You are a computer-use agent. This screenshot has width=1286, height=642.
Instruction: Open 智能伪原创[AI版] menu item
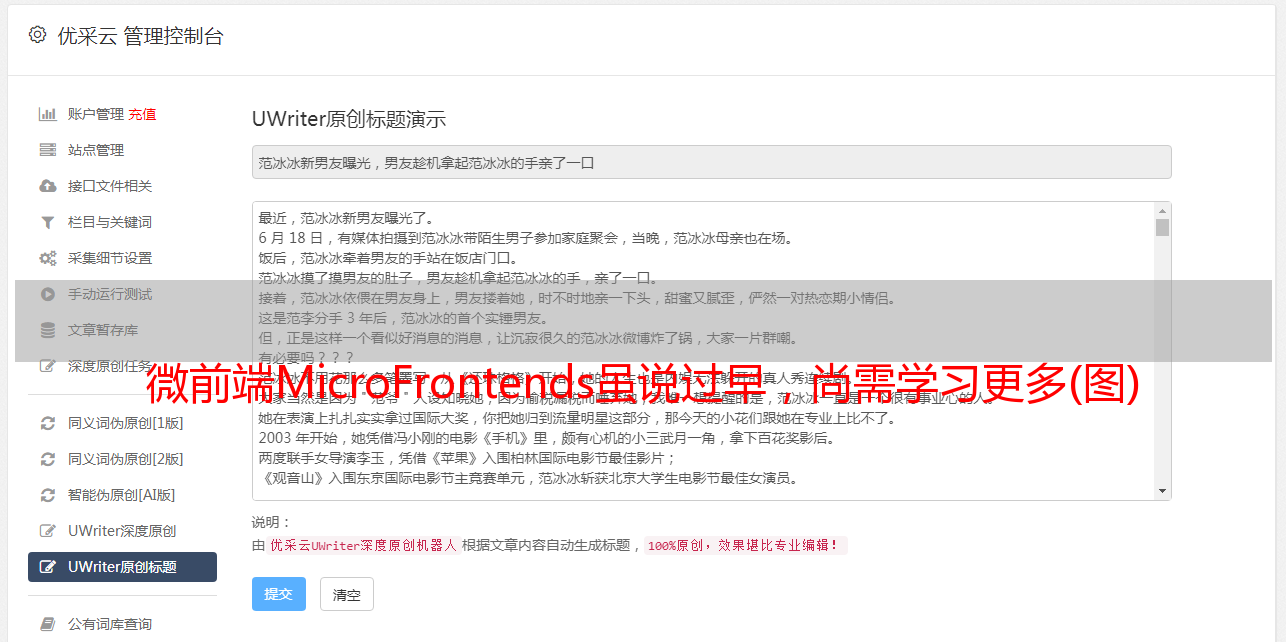(x=122, y=495)
